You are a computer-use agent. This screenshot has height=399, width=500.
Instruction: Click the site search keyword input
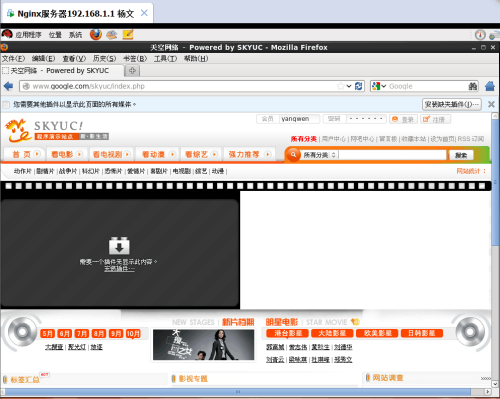pyautogui.click(x=392, y=155)
